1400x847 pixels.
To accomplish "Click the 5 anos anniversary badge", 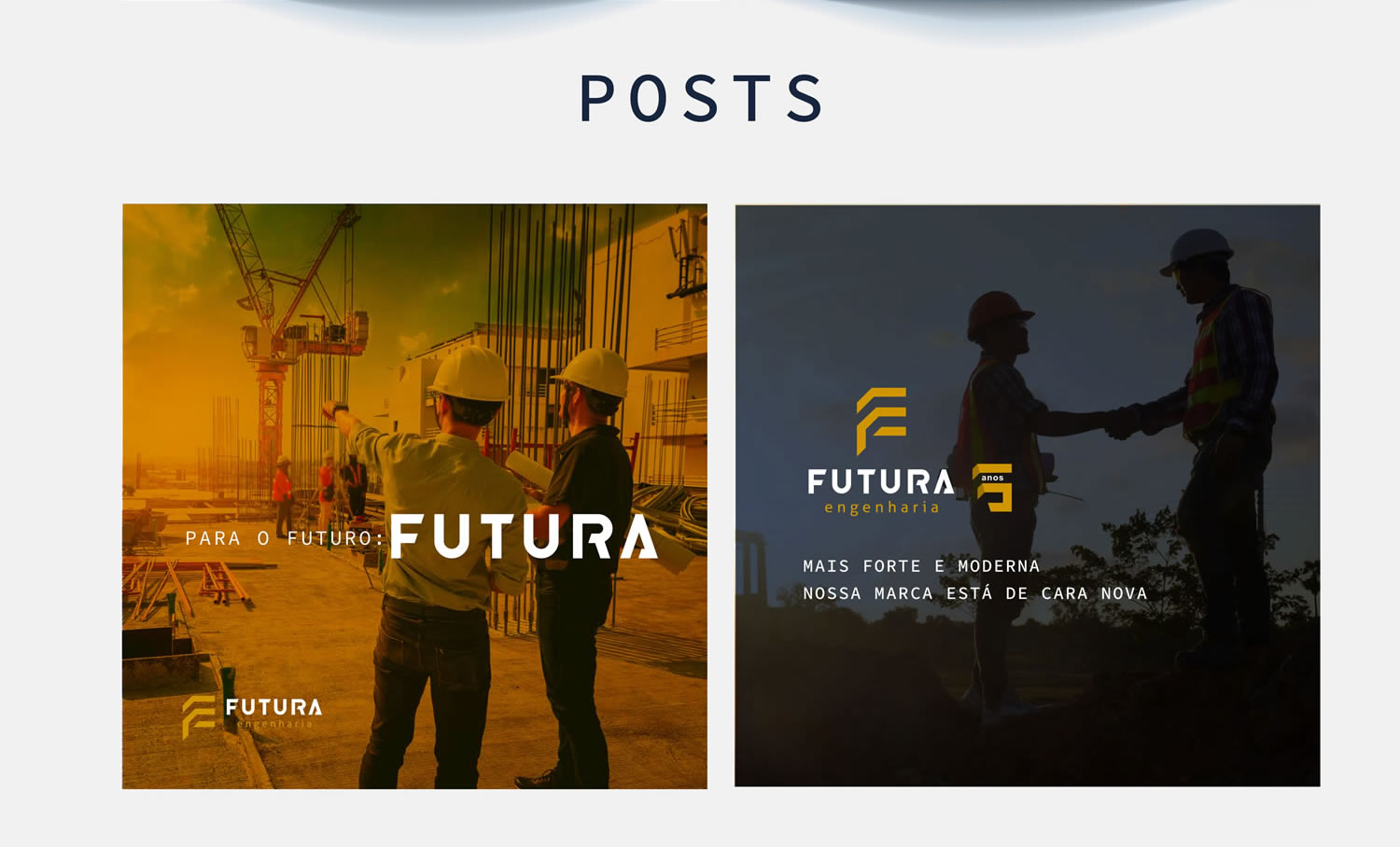I will 992,487.
